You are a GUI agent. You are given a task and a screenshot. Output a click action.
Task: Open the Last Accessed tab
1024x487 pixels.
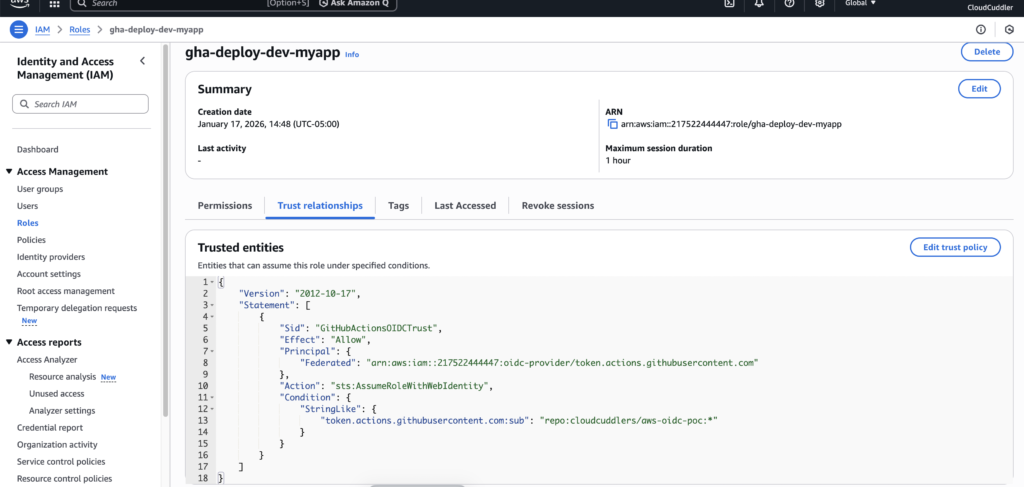tap(465, 206)
